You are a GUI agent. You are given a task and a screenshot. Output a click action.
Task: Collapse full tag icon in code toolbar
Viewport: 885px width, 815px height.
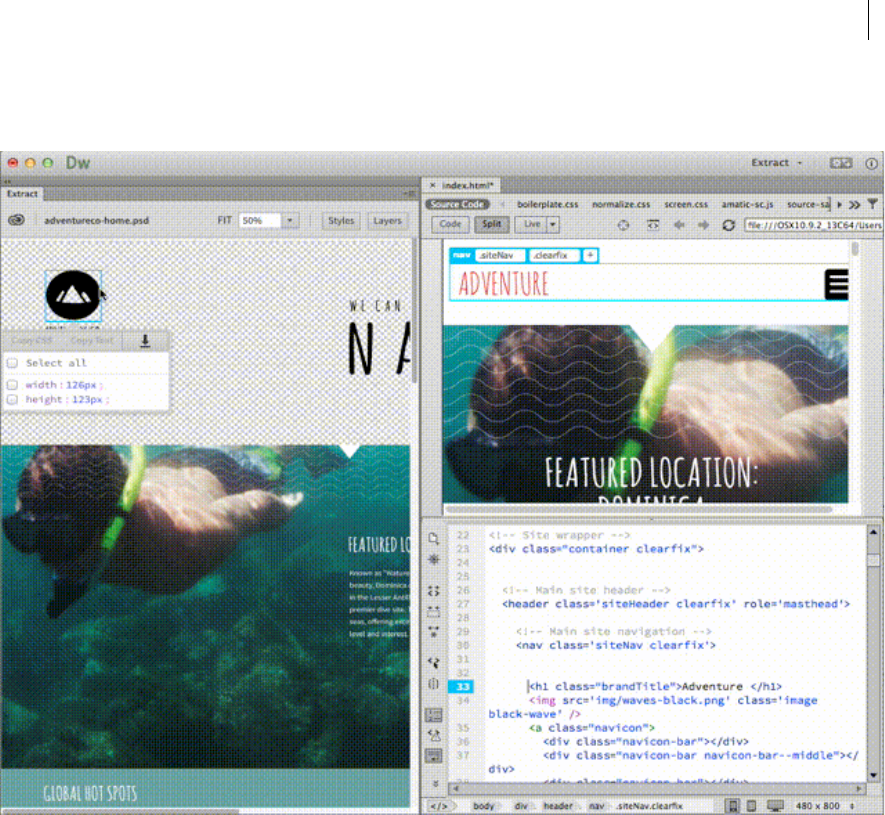(433, 591)
